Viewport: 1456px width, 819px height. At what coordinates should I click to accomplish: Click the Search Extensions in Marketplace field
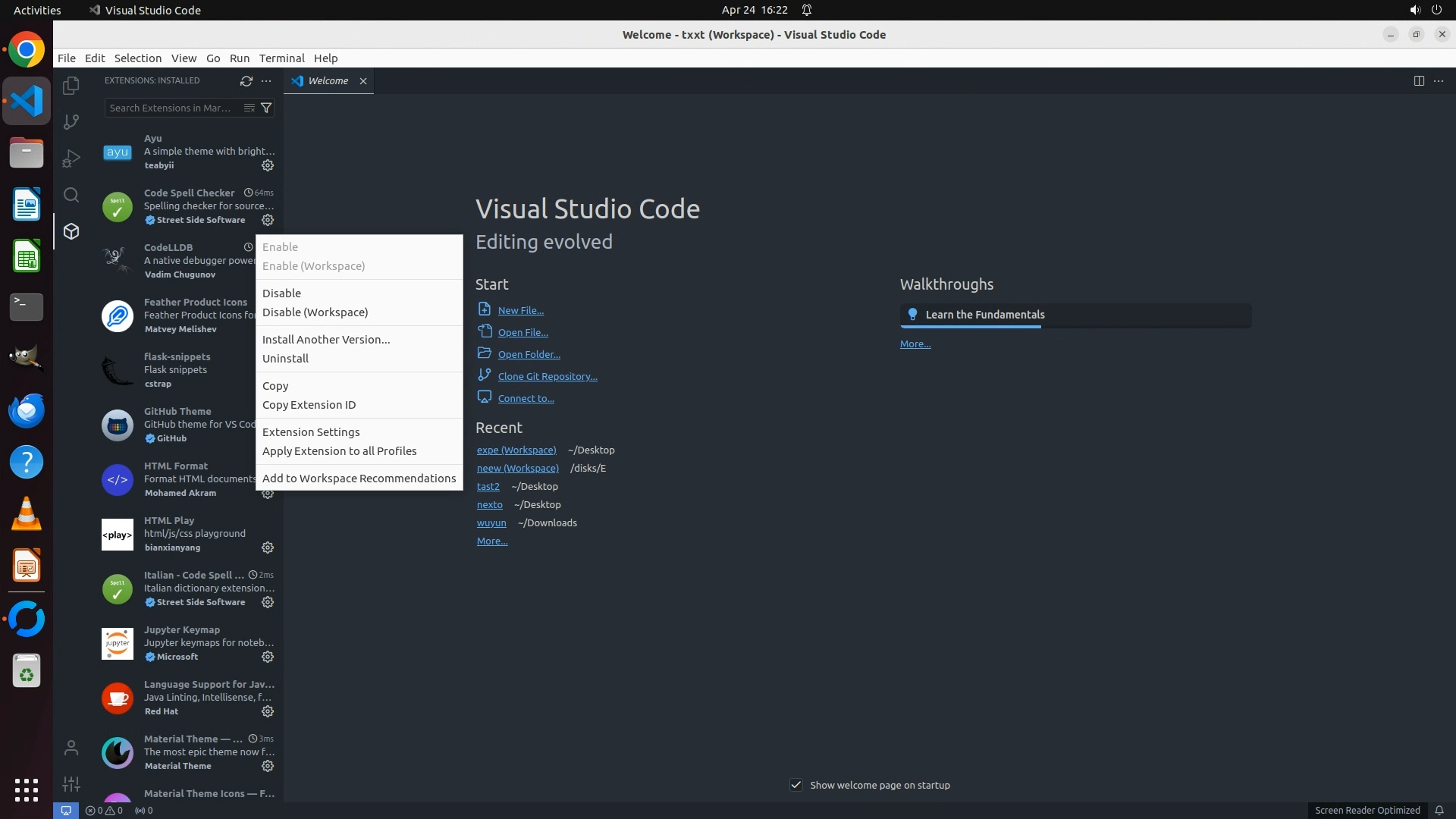coord(171,108)
